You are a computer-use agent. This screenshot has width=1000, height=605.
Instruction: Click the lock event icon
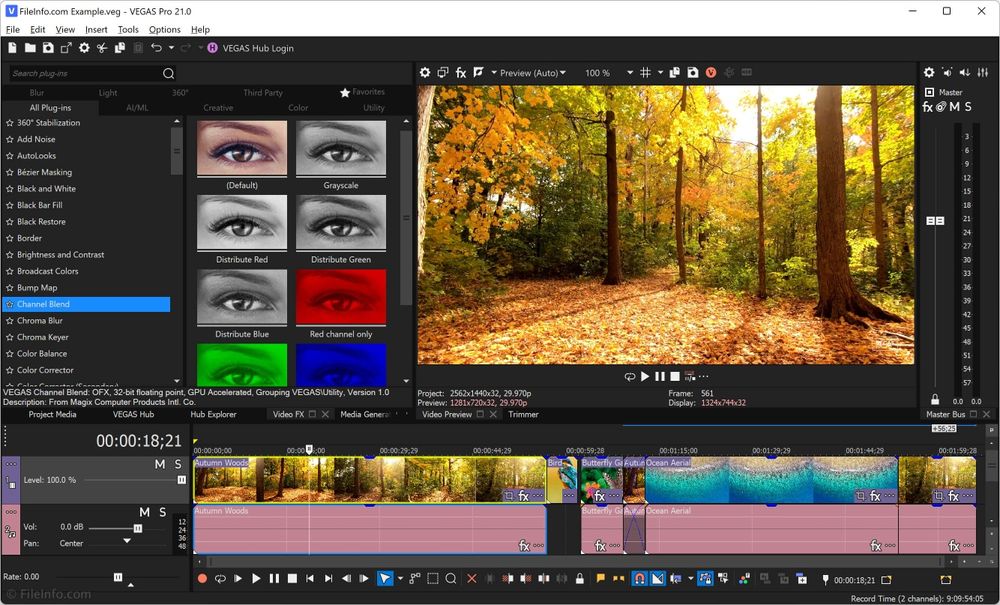(580, 578)
